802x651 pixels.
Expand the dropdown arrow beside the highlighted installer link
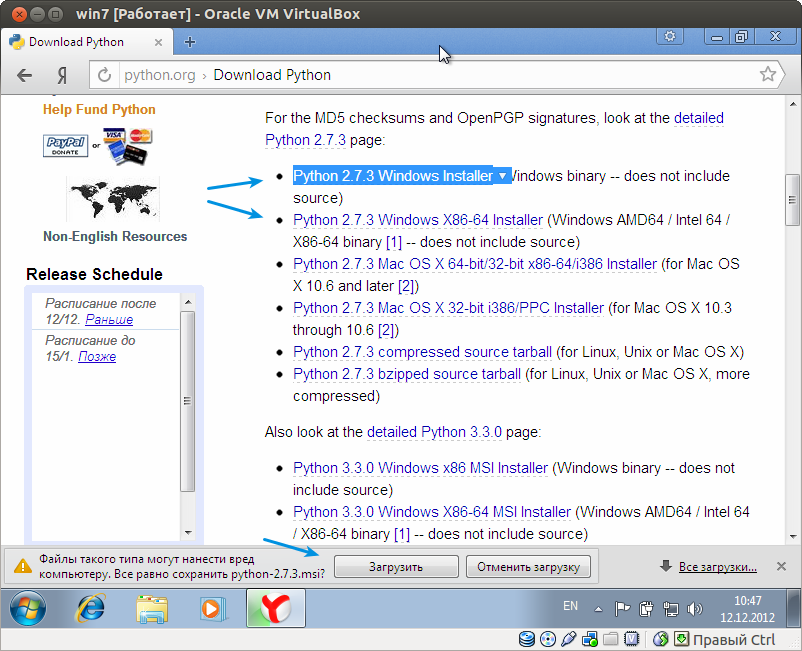[x=502, y=176]
